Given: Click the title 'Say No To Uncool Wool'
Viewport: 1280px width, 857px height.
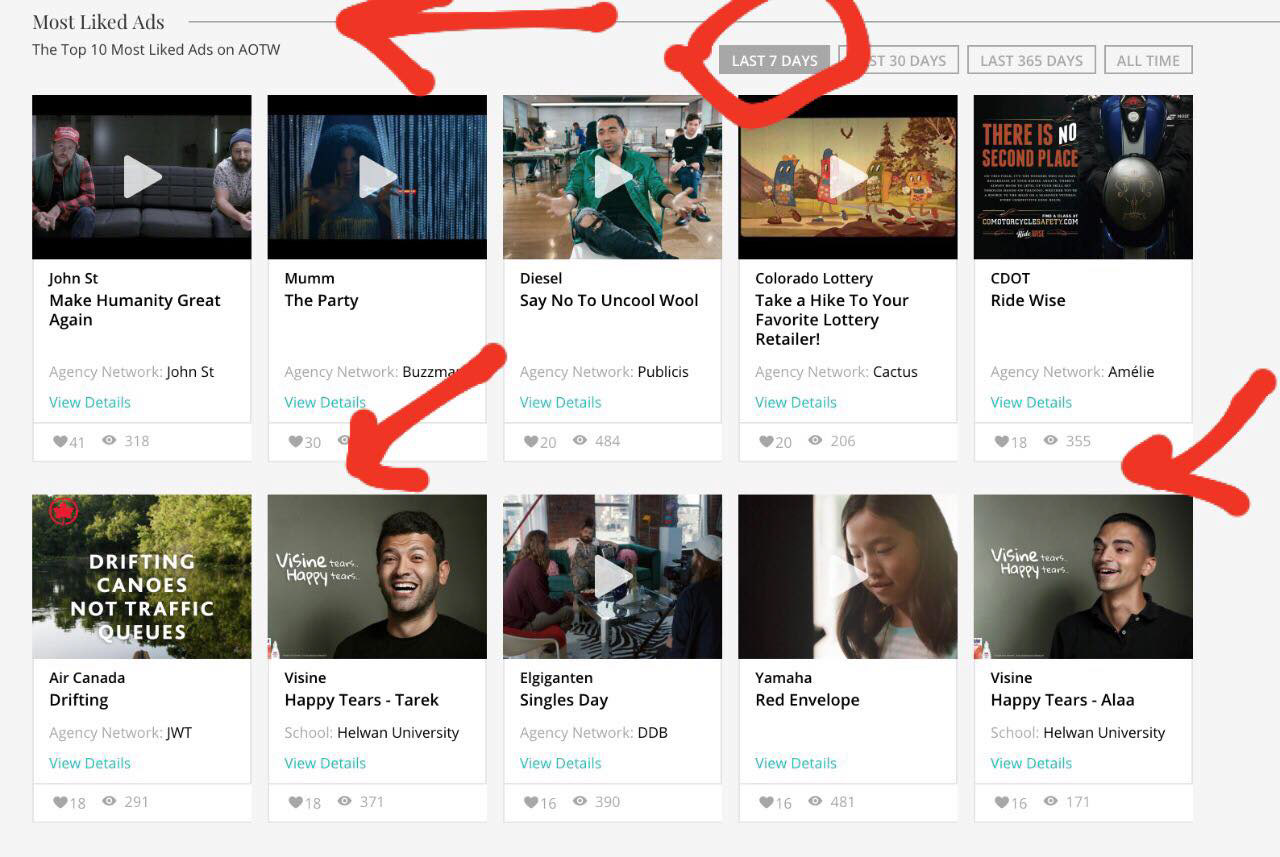Looking at the screenshot, I should 609,300.
